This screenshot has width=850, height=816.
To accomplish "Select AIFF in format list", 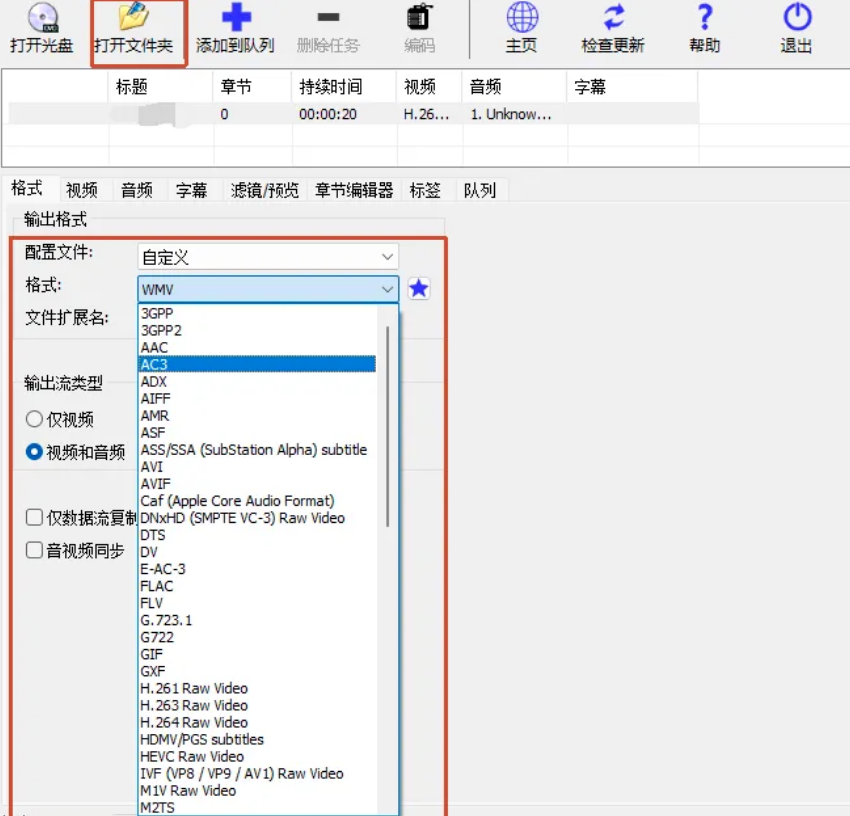I will 257,399.
